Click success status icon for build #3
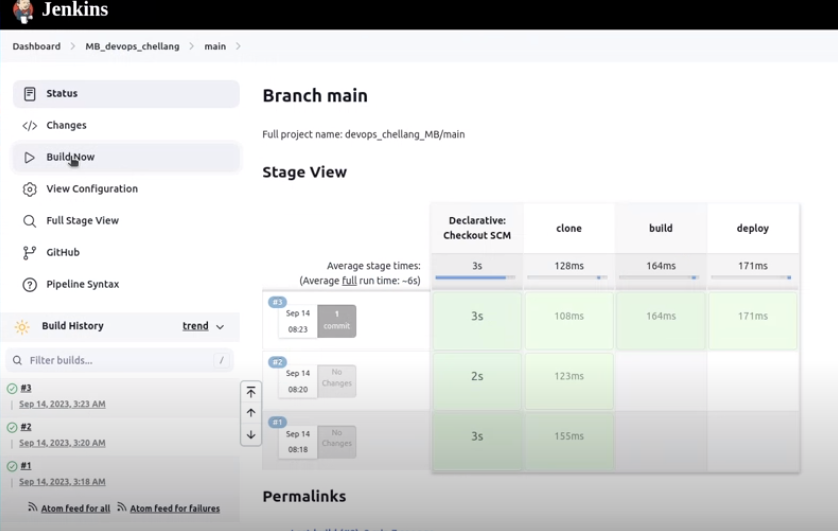The height and width of the screenshot is (531, 838). point(12,388)
